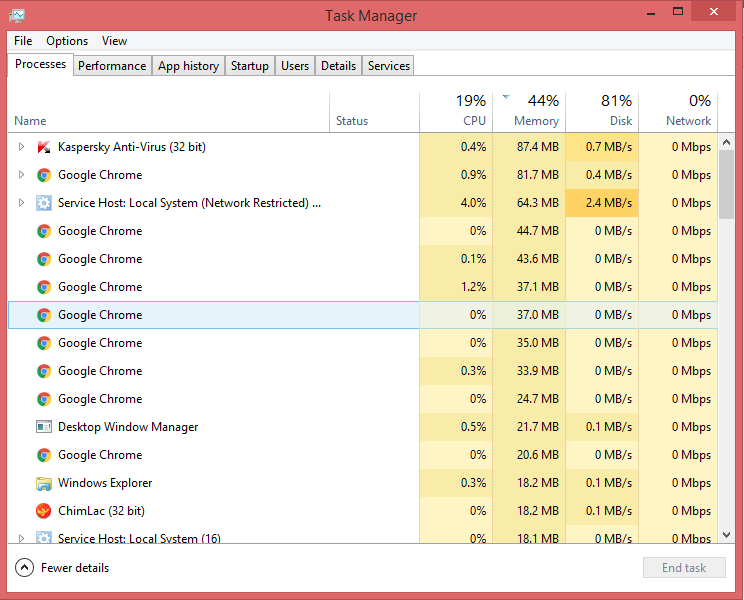Expand the first Google Chrome process group
The width and height of the screenshot is (744, 600).
pos(21,175)
